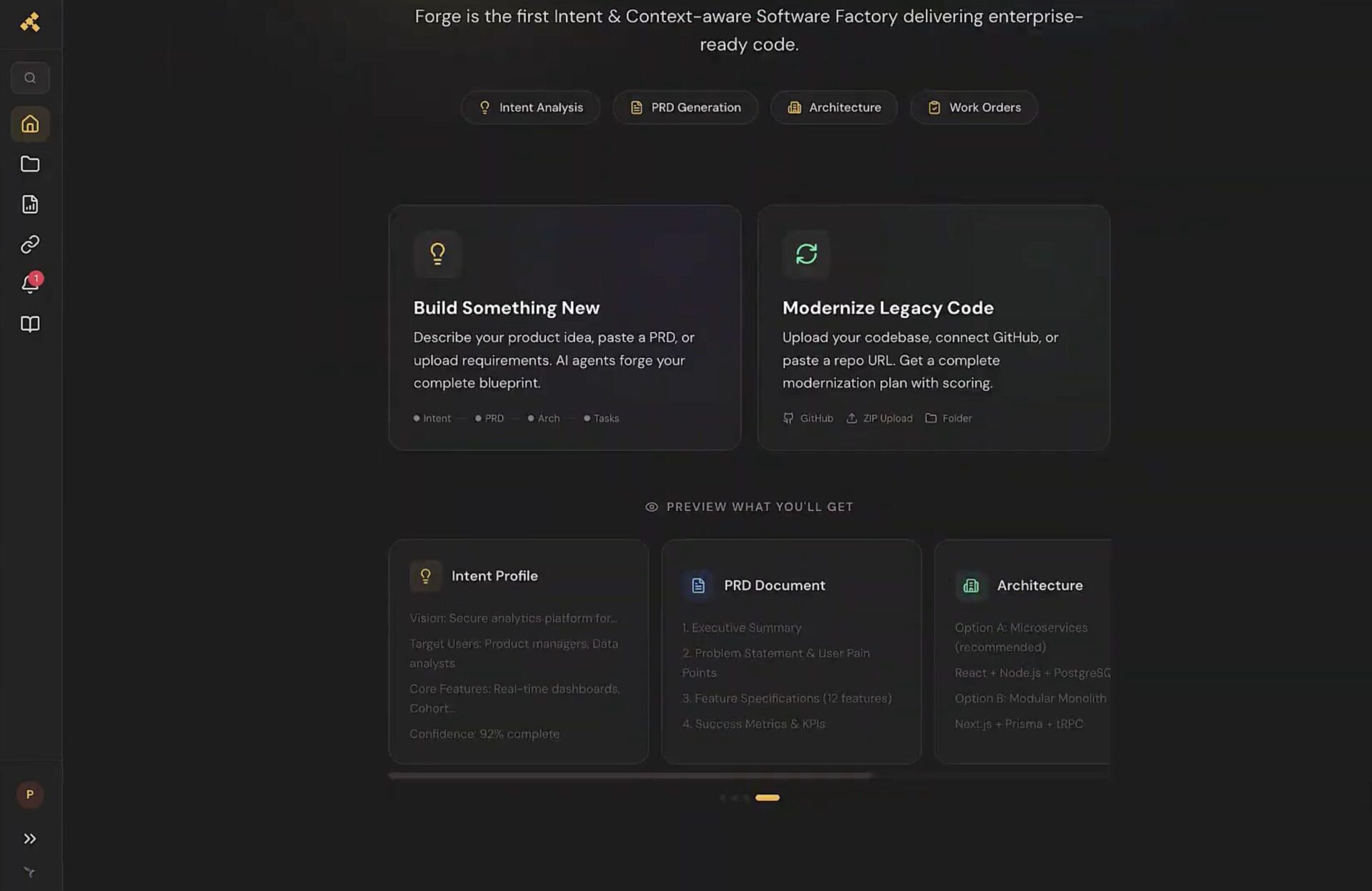Viewport: 1372px width, 891px height.
Task: Switch to the PRD Generation tab
Action: coord(685,107)
